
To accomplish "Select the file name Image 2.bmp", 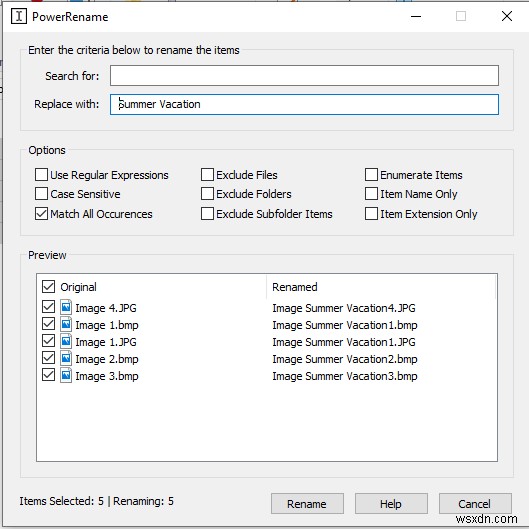I will click(x=107, y=359).
